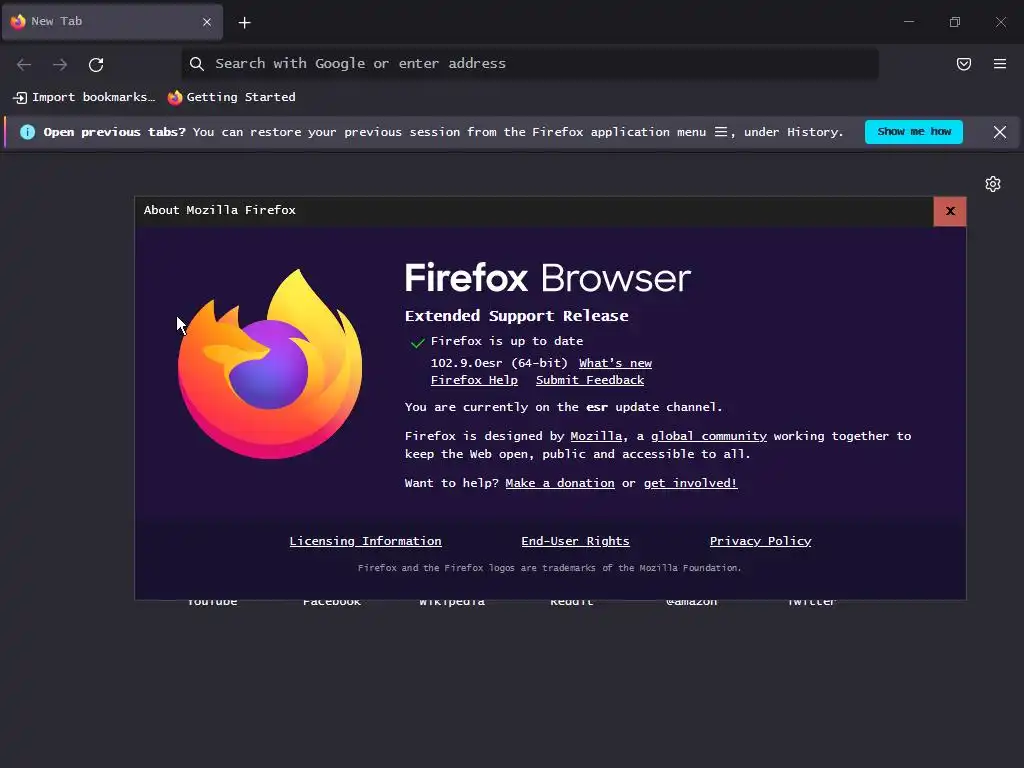Viewport: 1024px width, 768px height.
Task: Dismiss the Open previous tabs notification
Action: pyautogui.click(x=1000, y=132)
